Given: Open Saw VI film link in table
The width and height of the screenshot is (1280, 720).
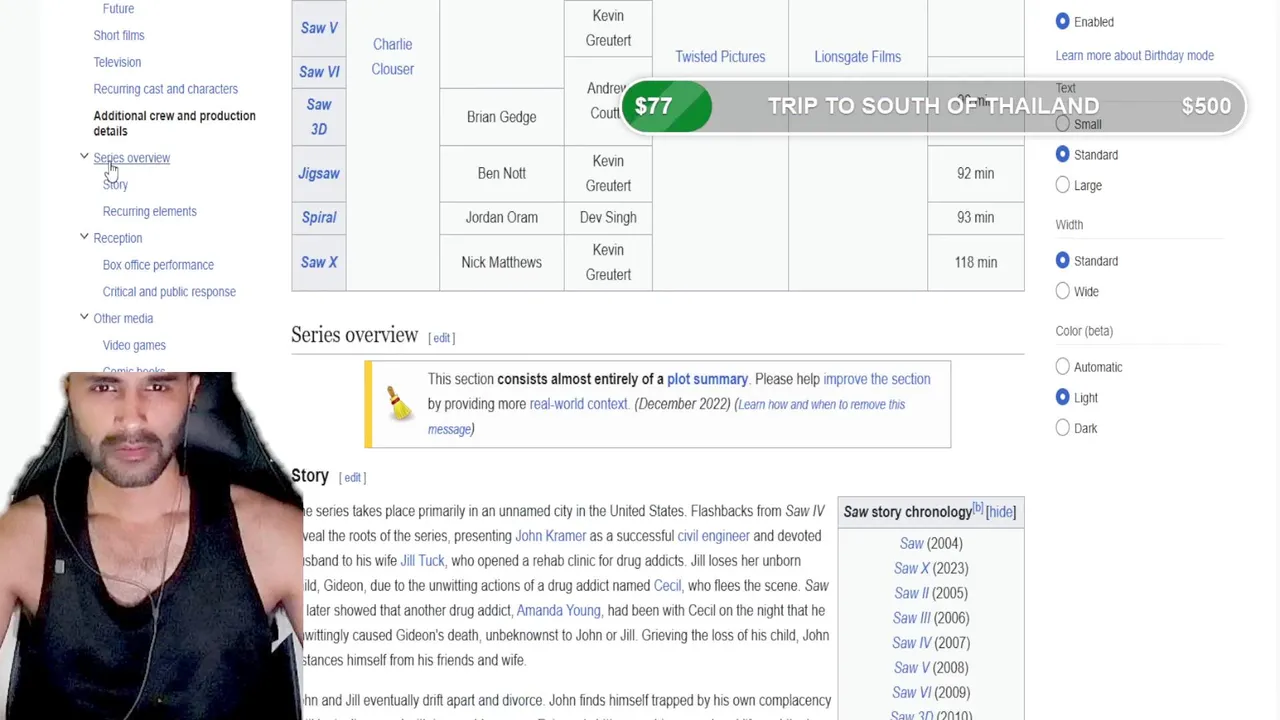Looking at the screenshot, I should [319, 72].
